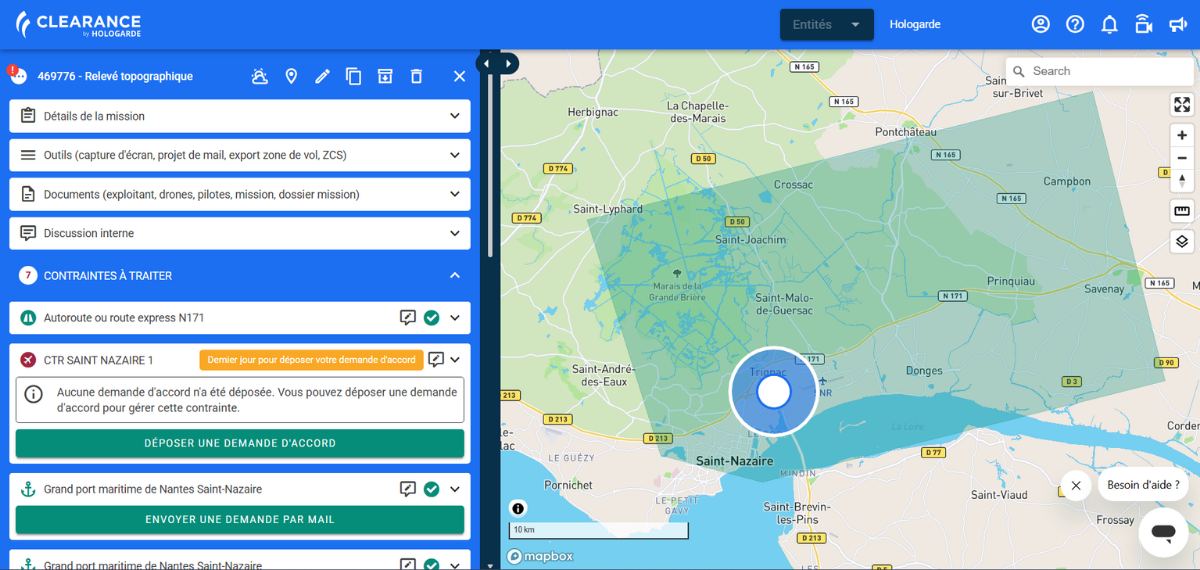The height and width of the screenshot is (570, 1200).
Task: Zoom in the map with the plus button
Action: [x=1182, y=135]
